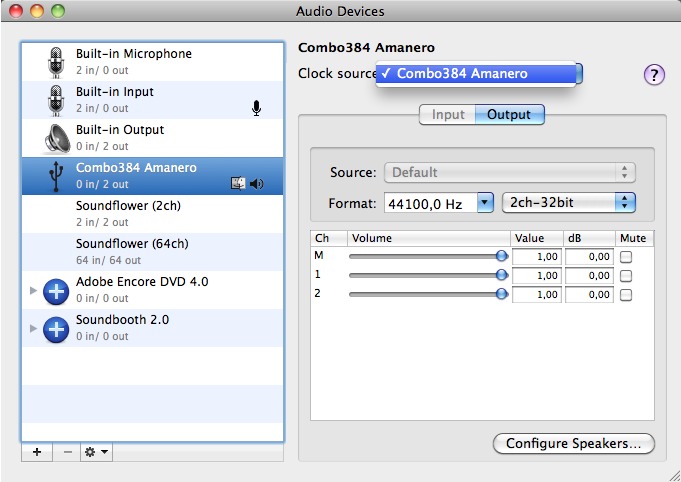
Task: Expand the Adobe Encore DVD 4.0 disclosure triangle
Action: click(x=33, y=290)
